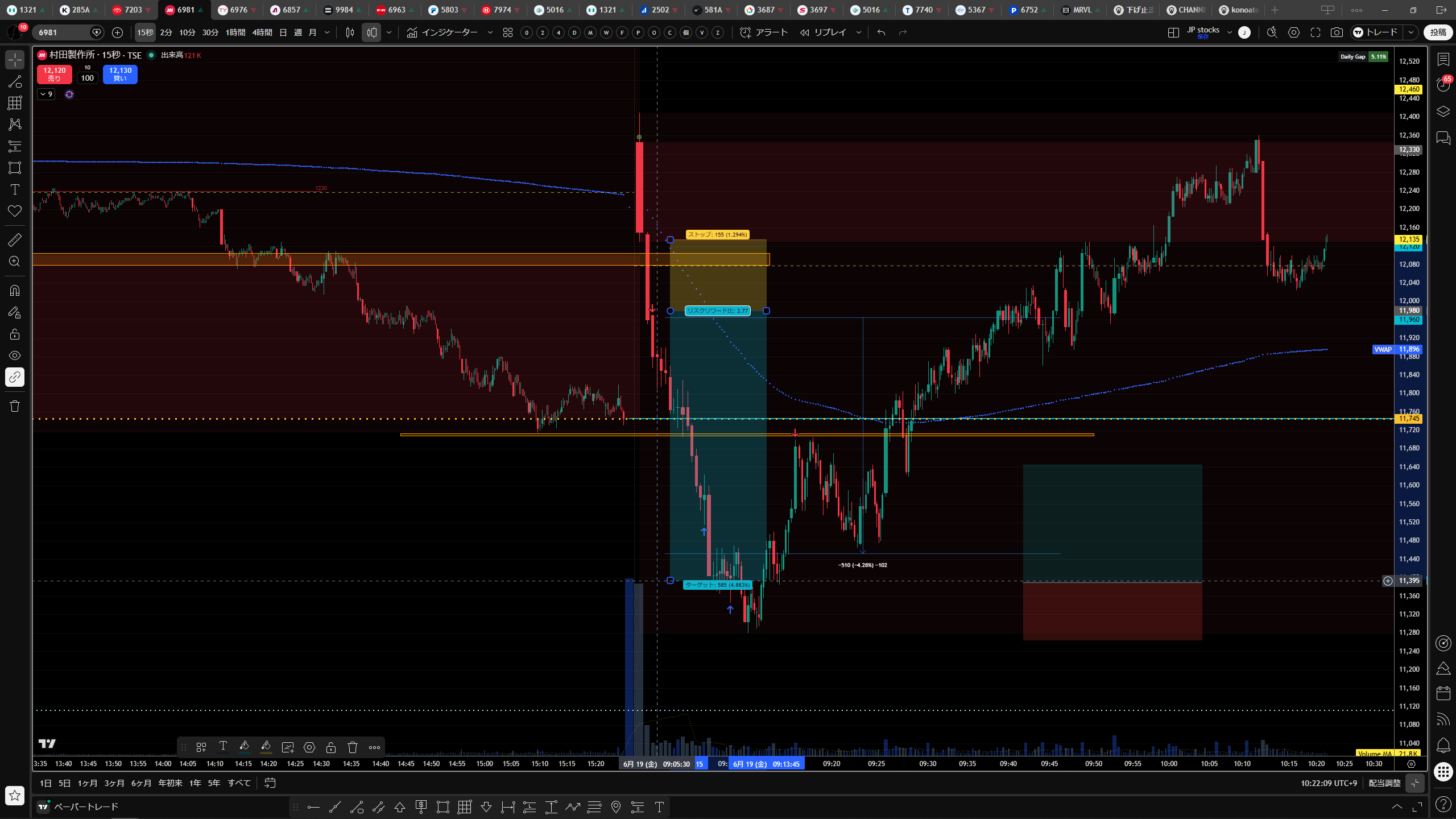Switch to the 6976 chart tab

[237, 10]
